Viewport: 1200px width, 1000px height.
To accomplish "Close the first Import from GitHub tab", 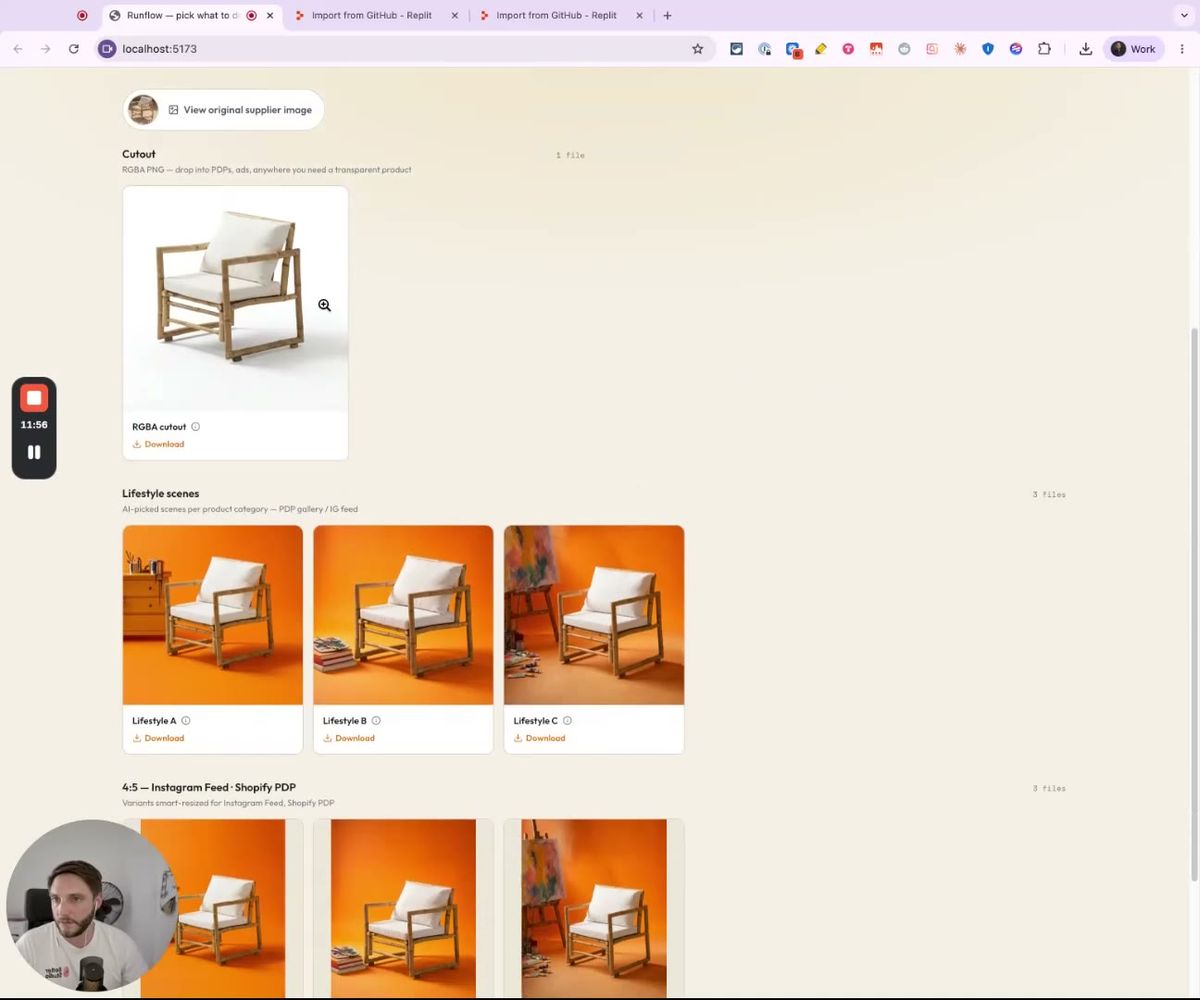I will point(454,15).
